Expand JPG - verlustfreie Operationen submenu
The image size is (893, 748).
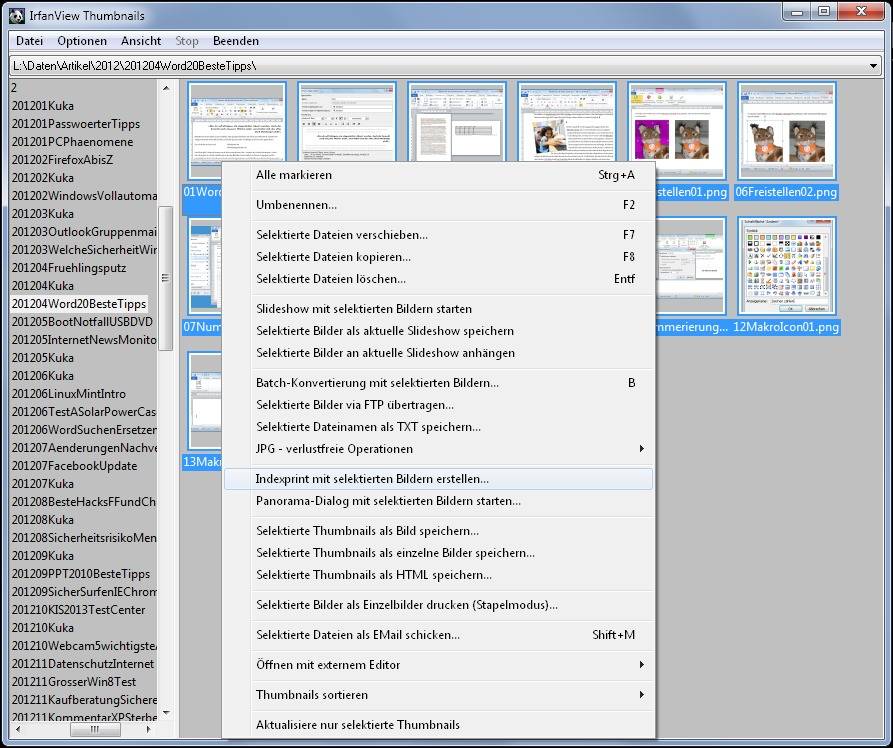pyautogui.click(x=439, y=449)
